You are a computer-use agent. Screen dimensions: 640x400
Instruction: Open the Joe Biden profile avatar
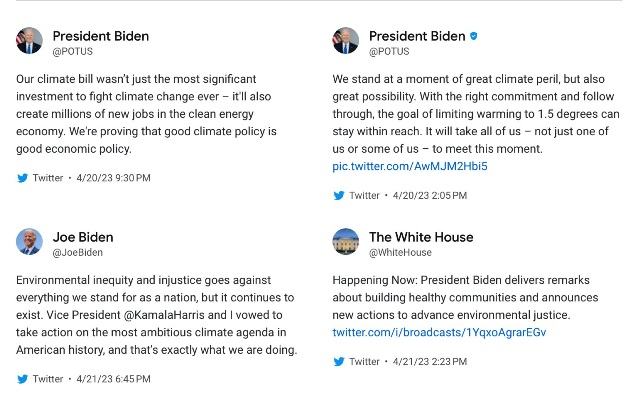click(29, 242)
